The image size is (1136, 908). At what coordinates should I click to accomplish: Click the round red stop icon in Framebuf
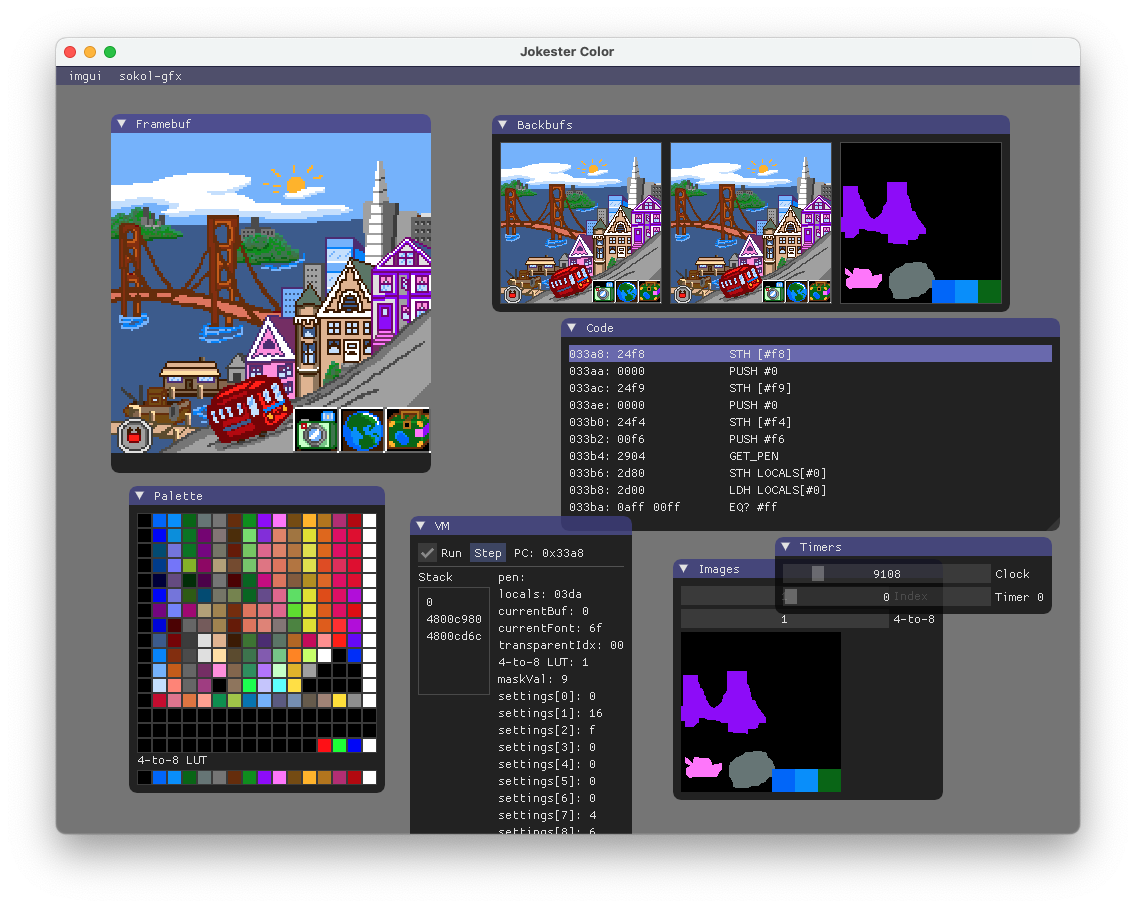tap(134, 436)
